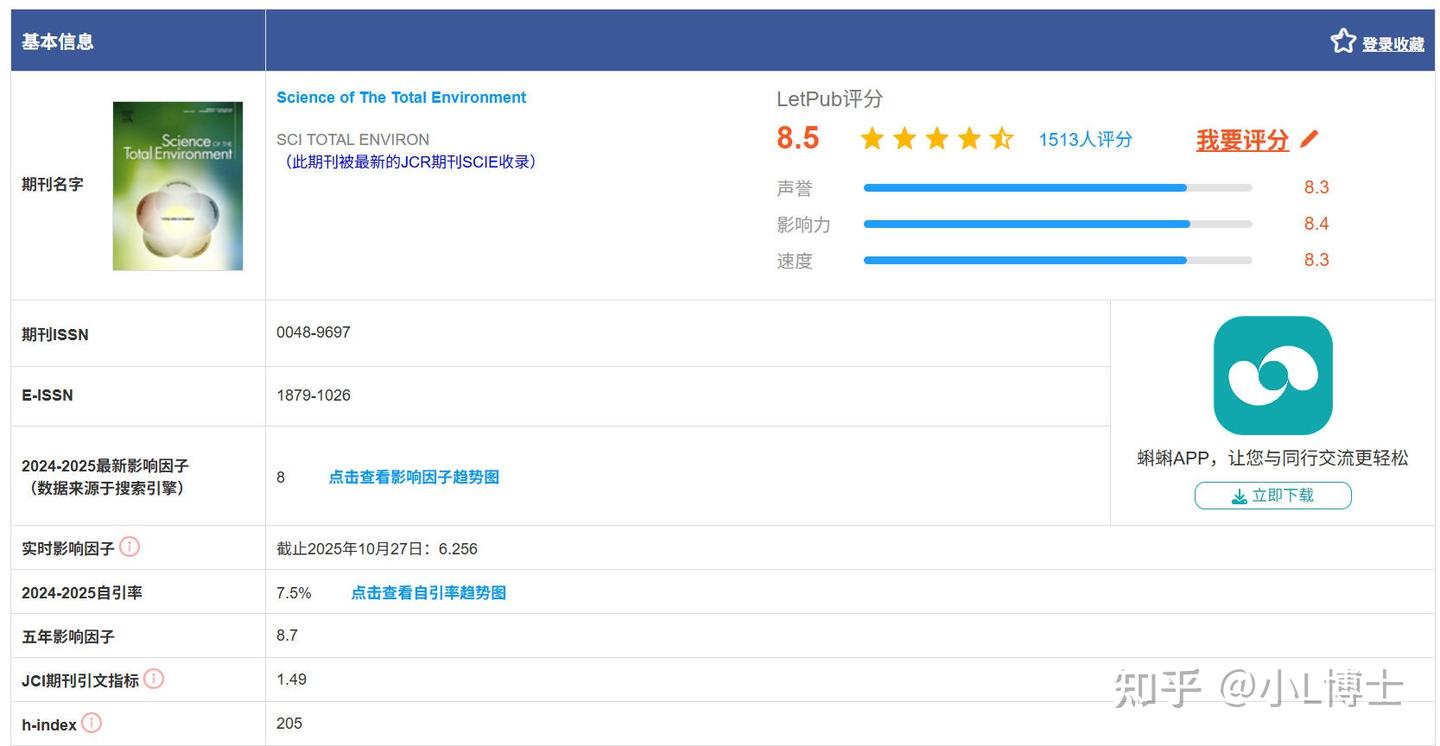This screenshot has width=1440, height=746.
Task: Click the first orange rating star
Action: point(872,139)
